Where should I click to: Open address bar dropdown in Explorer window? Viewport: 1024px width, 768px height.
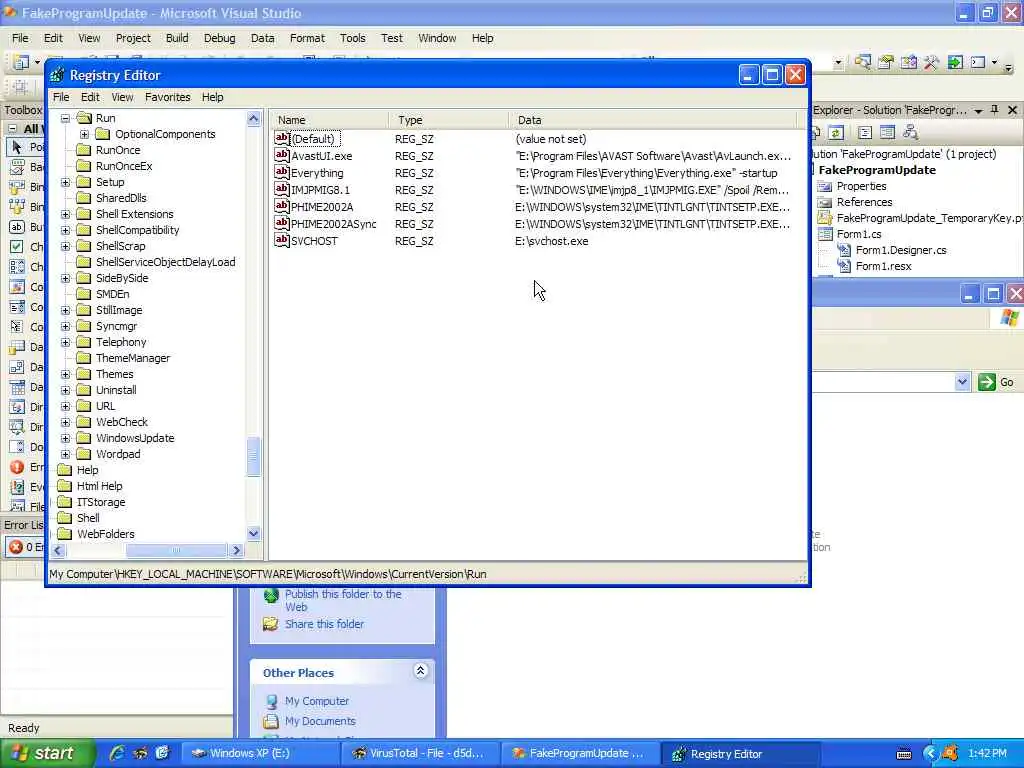(x=962, y=382)
